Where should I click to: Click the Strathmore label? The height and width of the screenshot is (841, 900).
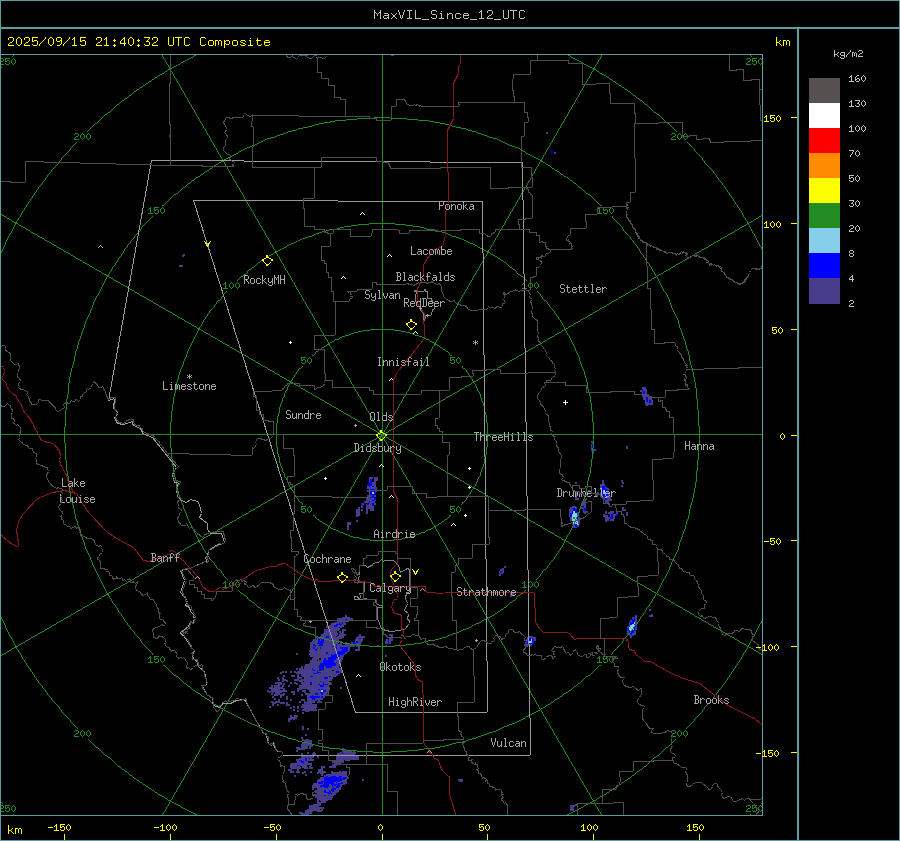click(x=486, y=592)
